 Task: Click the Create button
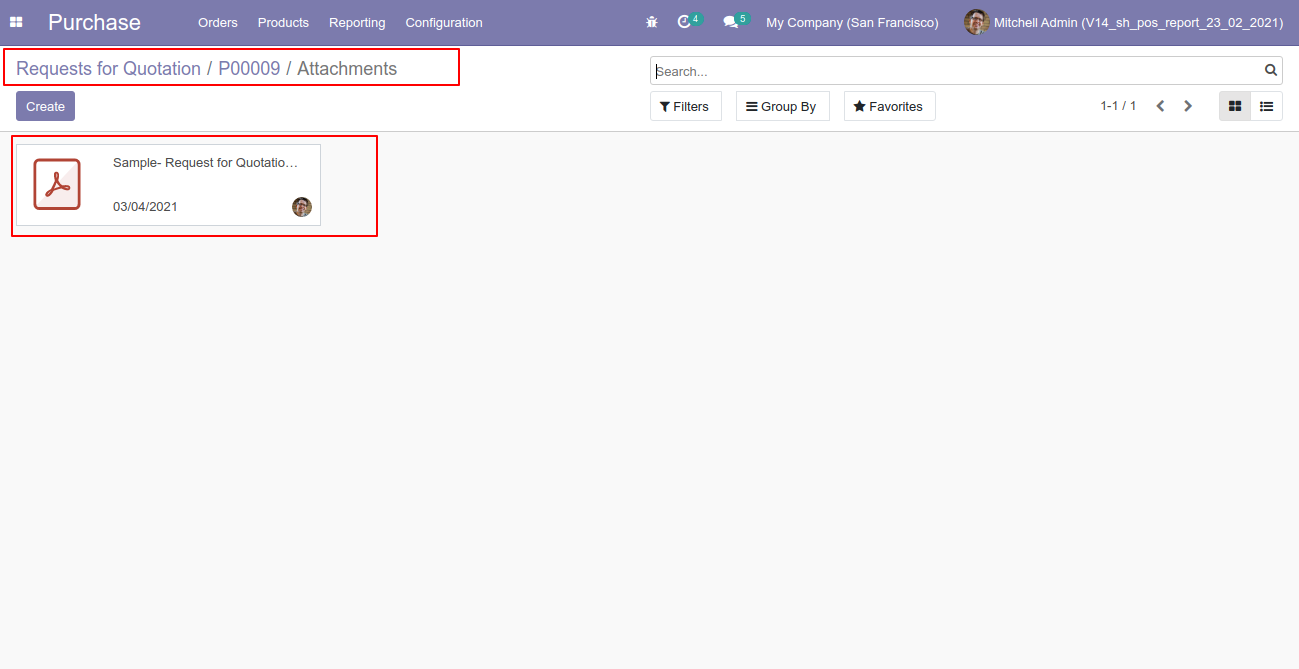point(45,106)
